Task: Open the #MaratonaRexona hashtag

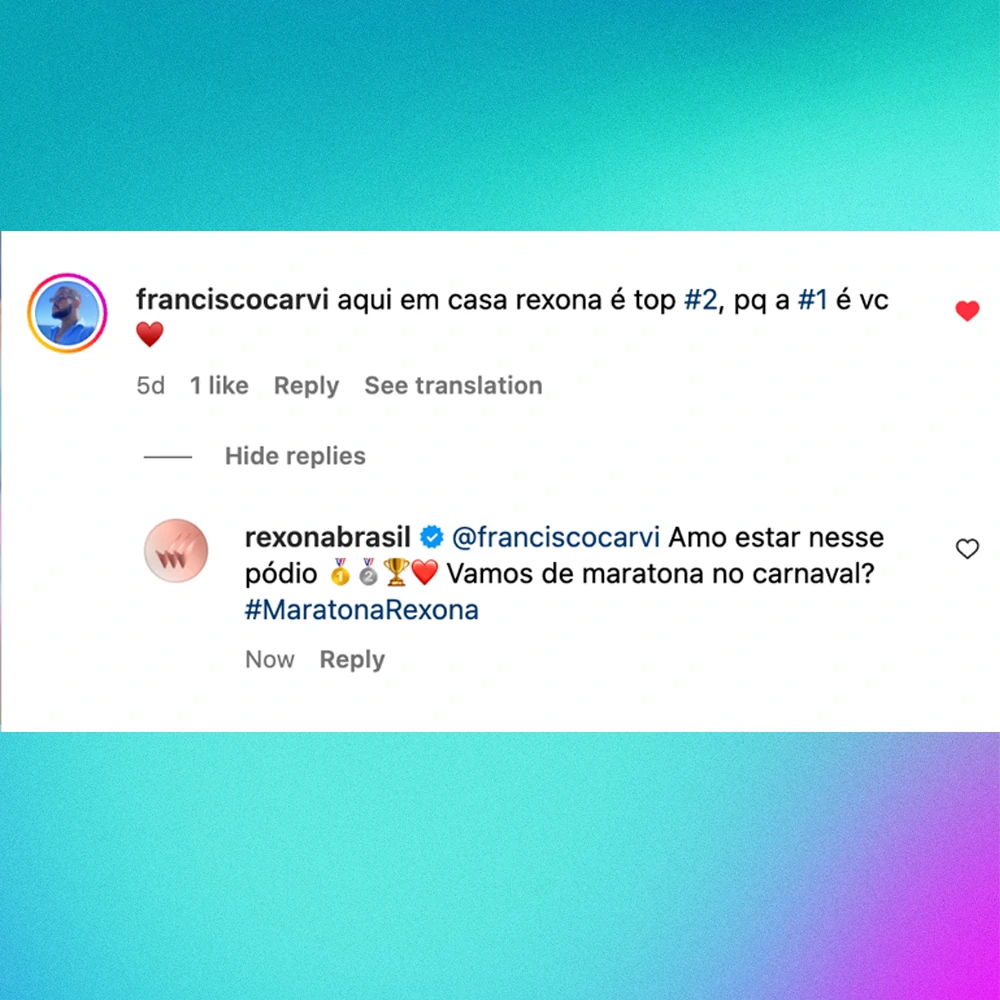Action: [362, 610]
